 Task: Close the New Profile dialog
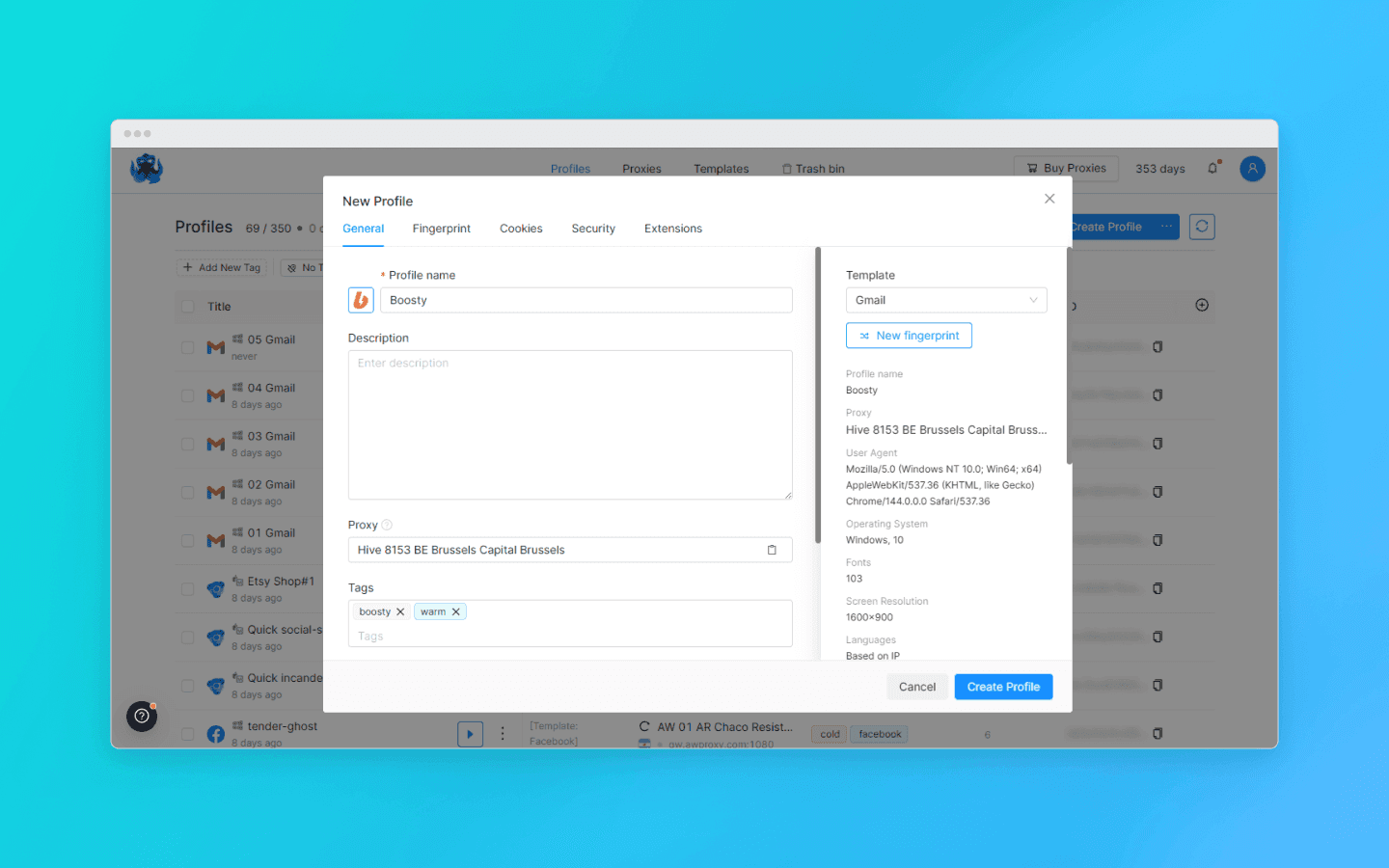tap(1049, 199)
